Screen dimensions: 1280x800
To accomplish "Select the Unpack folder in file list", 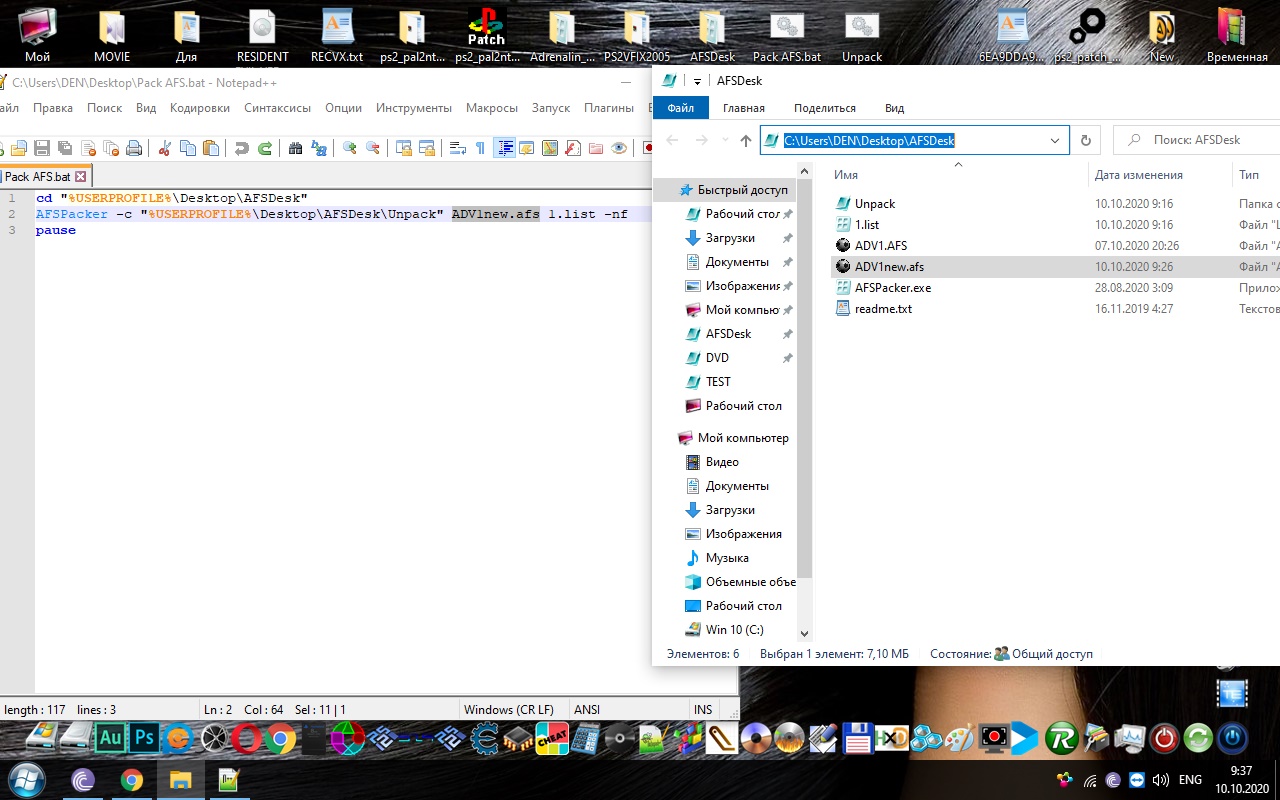I will [x=875, y=204].
